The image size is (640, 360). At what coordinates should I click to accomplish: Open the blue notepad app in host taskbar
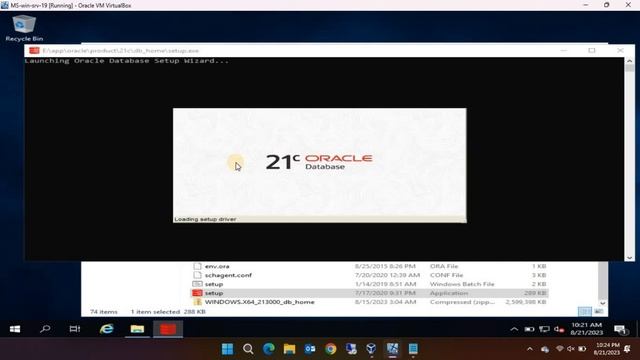413,349
